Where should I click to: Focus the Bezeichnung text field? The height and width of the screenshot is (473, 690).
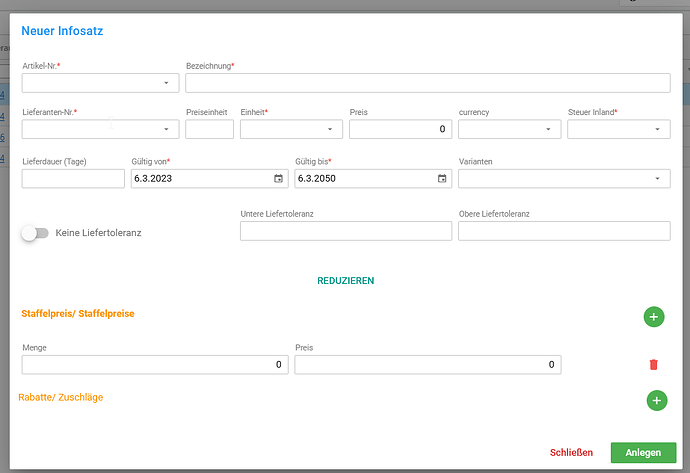pyautogui.click(x=428, y=83)
